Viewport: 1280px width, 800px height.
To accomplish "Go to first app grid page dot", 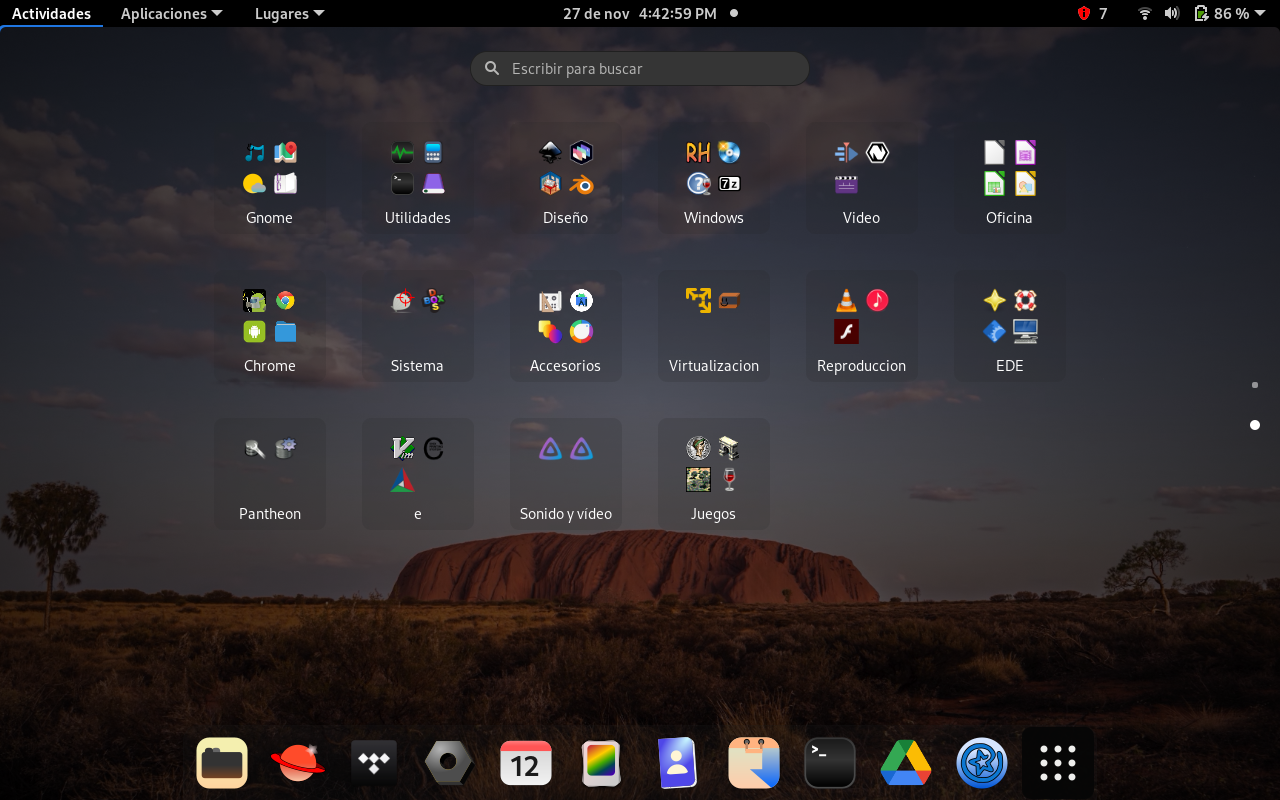I will coord(1255,385).
